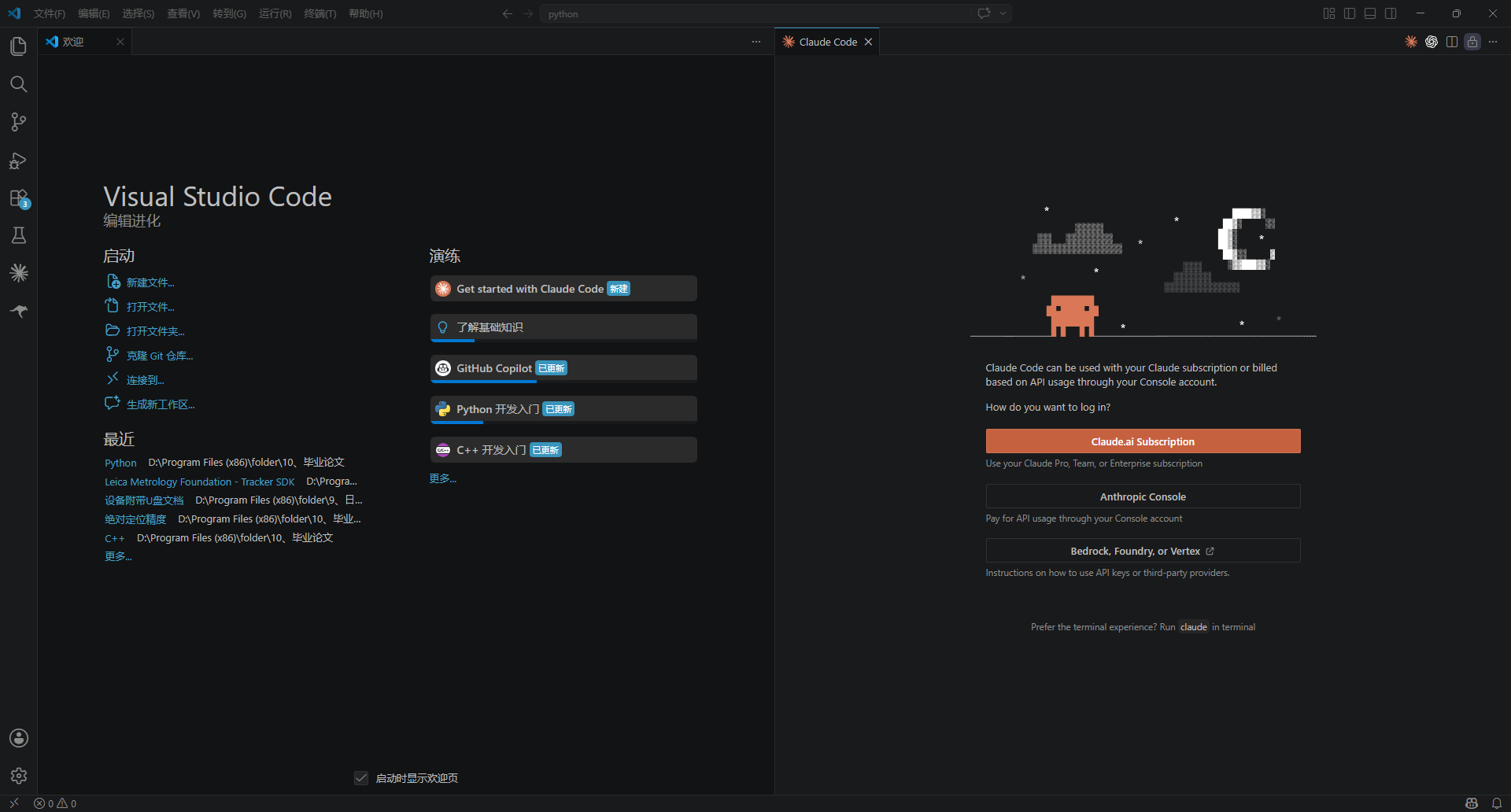Screen dimensions: 1511x812
Task: Open the errors and warnings problems indicator
Action: click(55, 803)
